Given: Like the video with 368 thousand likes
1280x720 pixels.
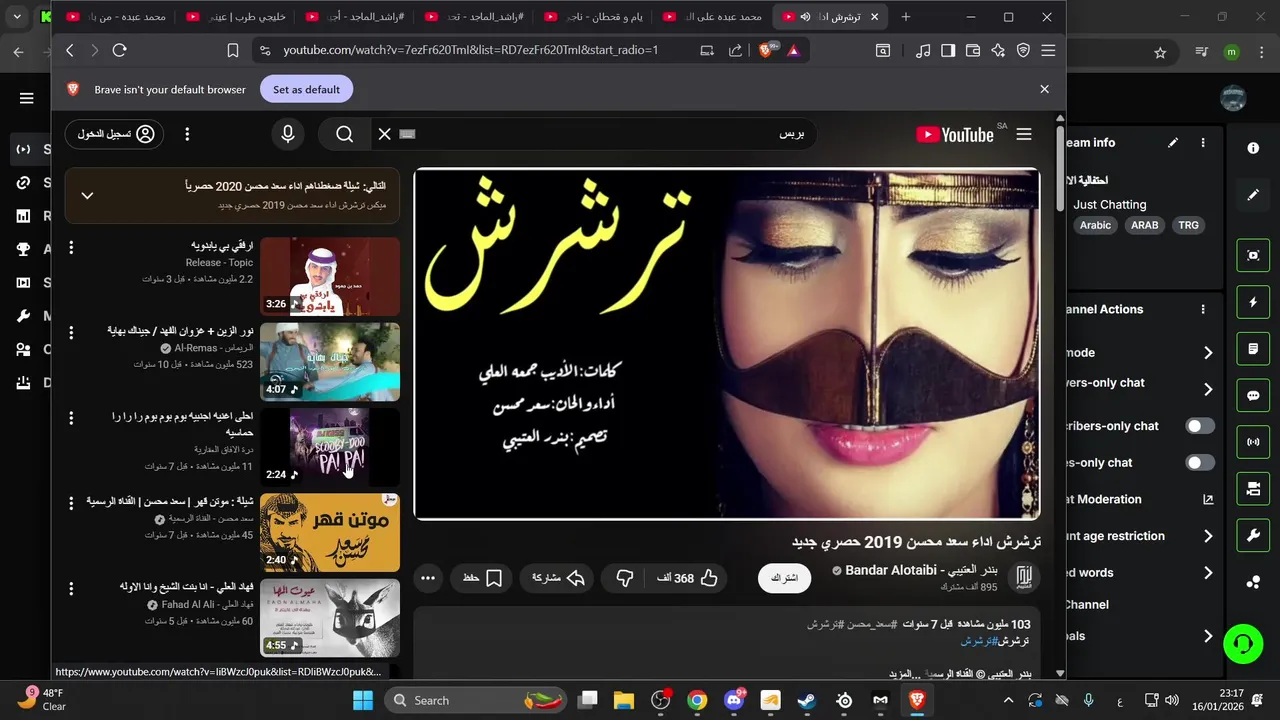Looking at the screenshot, I should [x=688, y=578].
